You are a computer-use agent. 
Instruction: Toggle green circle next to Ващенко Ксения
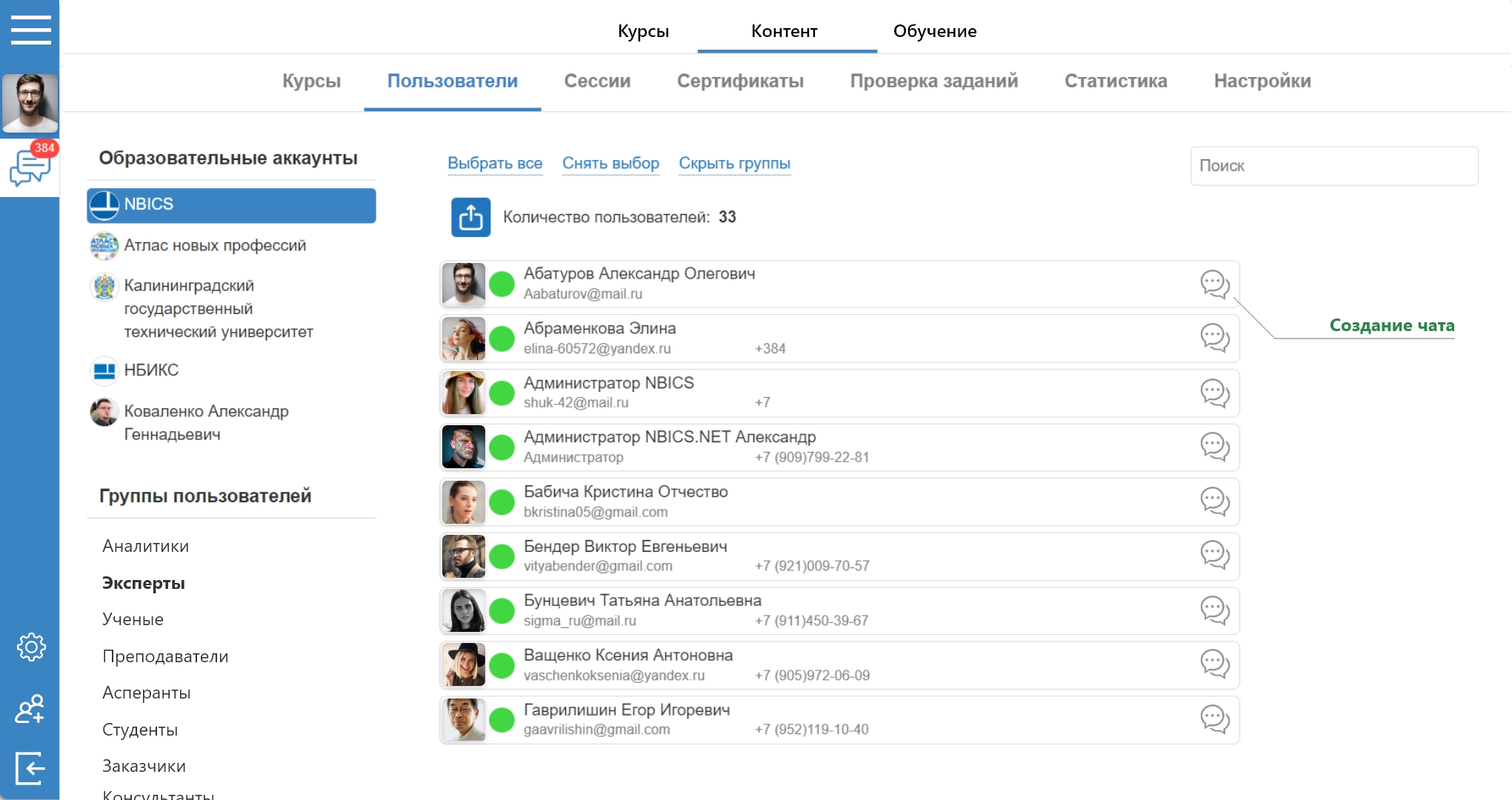coord(502,665)
